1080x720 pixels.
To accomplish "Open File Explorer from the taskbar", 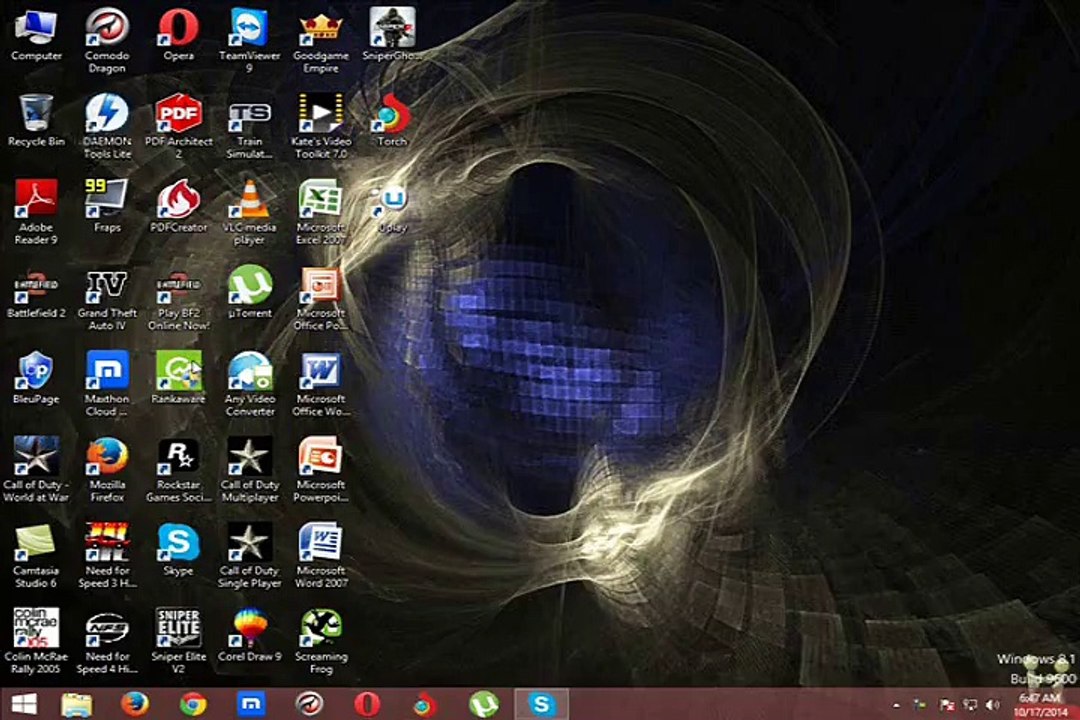I will pyautogui.click(x=76, y=704).
